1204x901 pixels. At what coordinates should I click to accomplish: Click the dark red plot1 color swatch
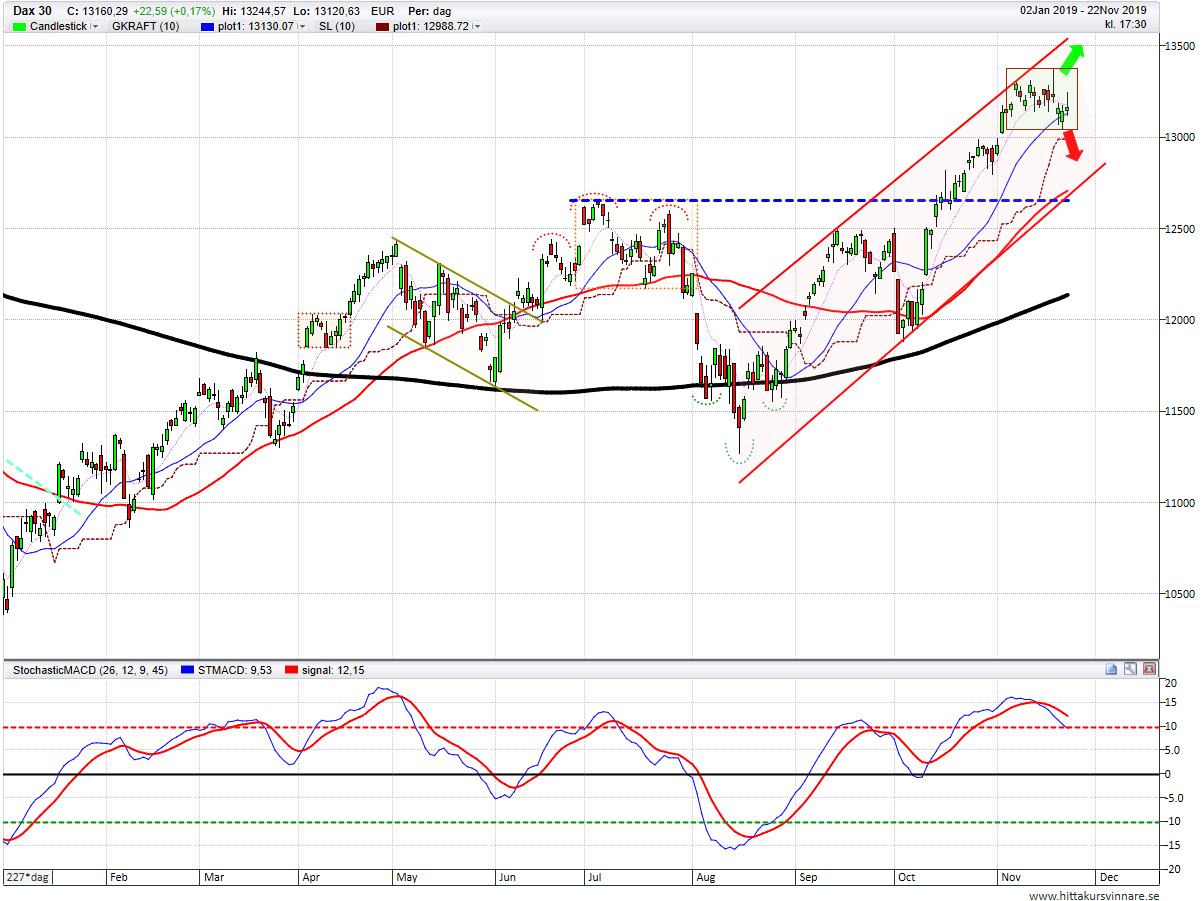point(382,26)
